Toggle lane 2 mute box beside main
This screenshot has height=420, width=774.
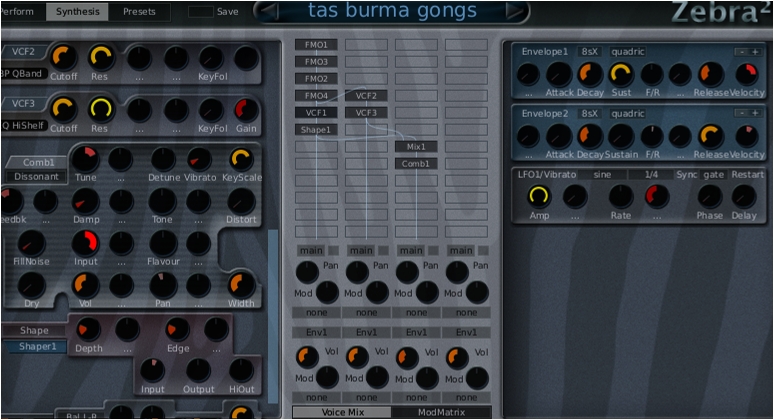coord(384,251)
